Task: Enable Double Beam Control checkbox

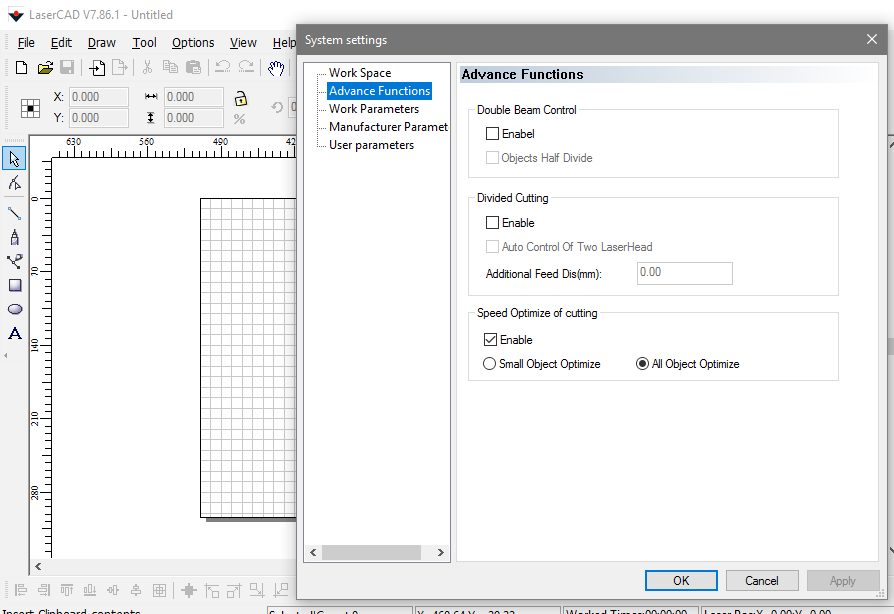Action: 492,134
